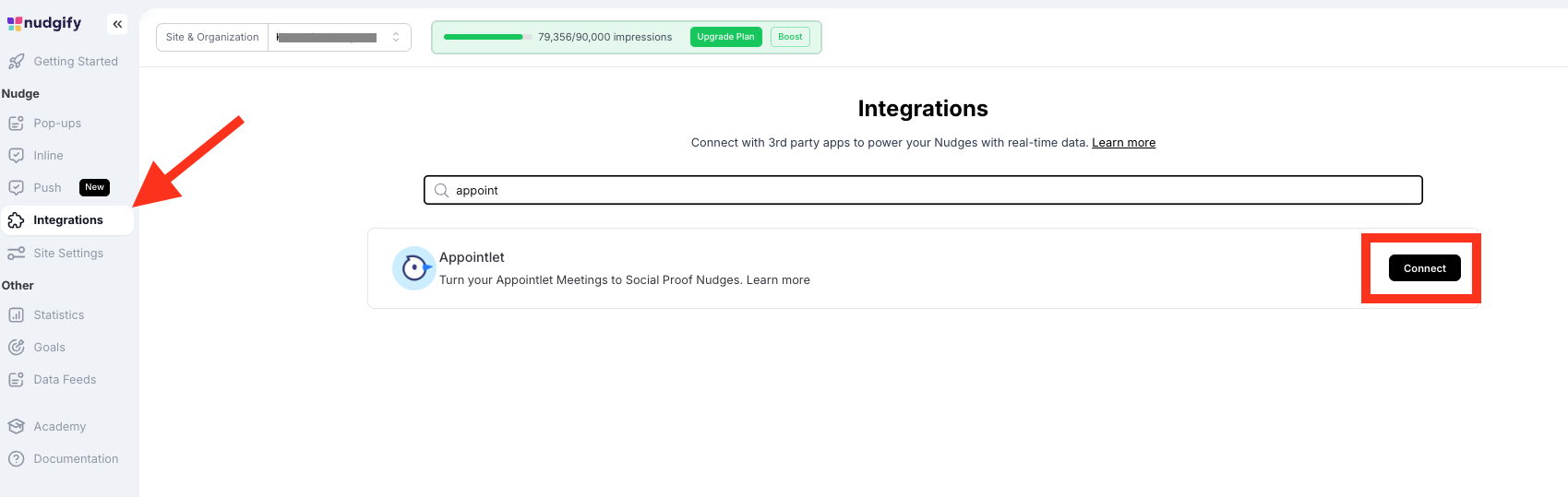Open Site Settings
The image size is (1568, 497).
[67, 254]
